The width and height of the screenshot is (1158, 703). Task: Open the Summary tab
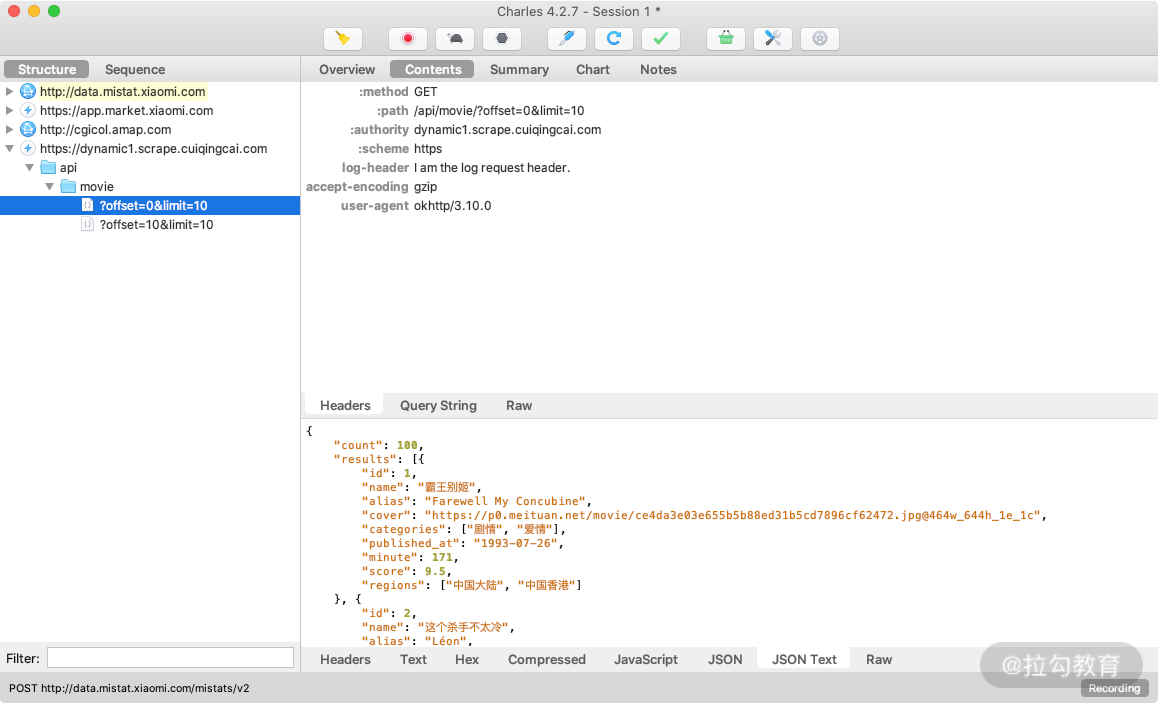(519, 69)
